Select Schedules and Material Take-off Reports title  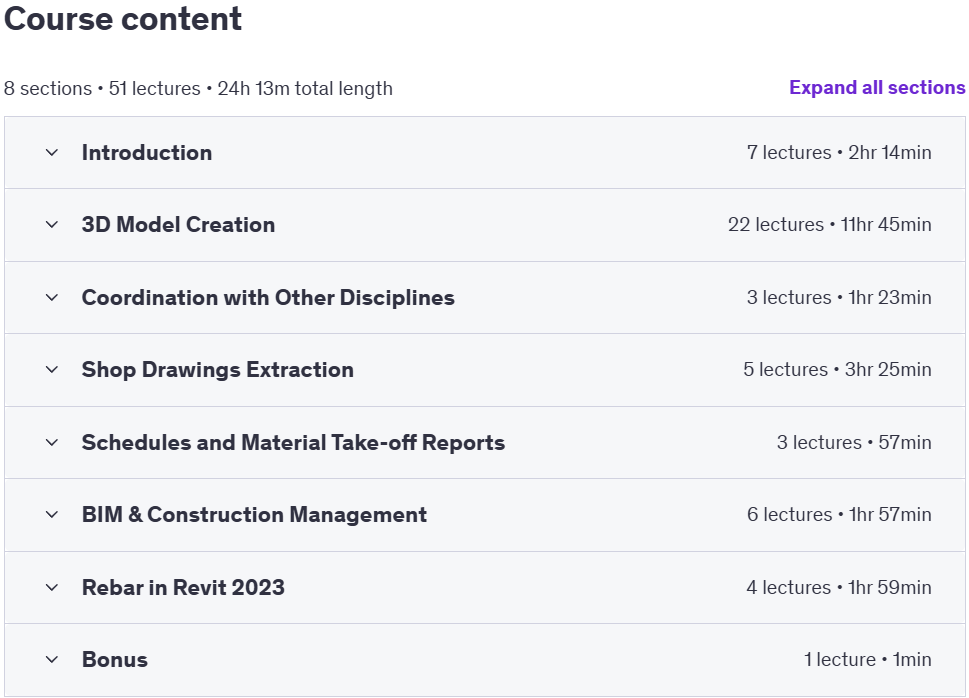click(x=294, y=443)
